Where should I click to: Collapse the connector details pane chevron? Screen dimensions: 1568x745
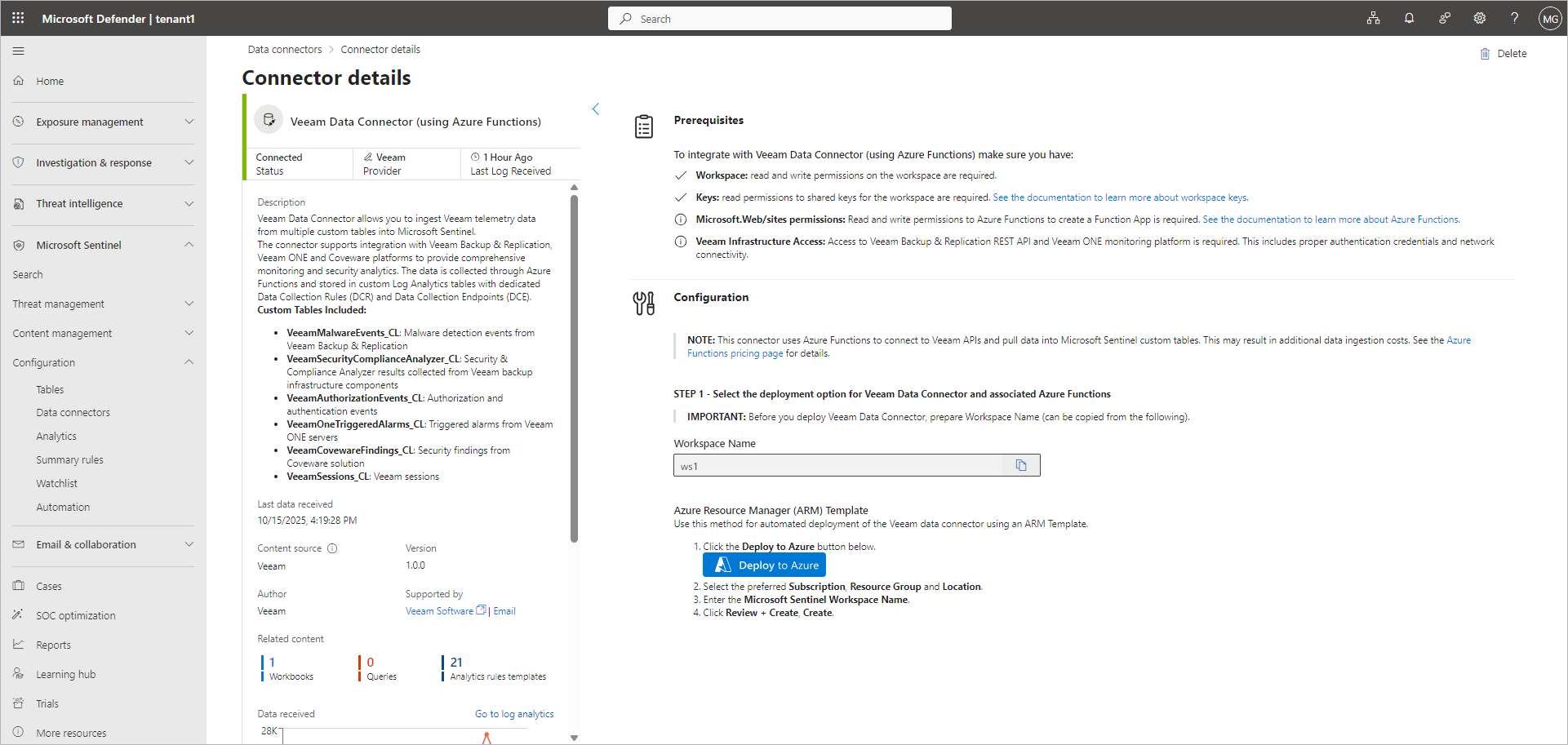click(596, 109)
